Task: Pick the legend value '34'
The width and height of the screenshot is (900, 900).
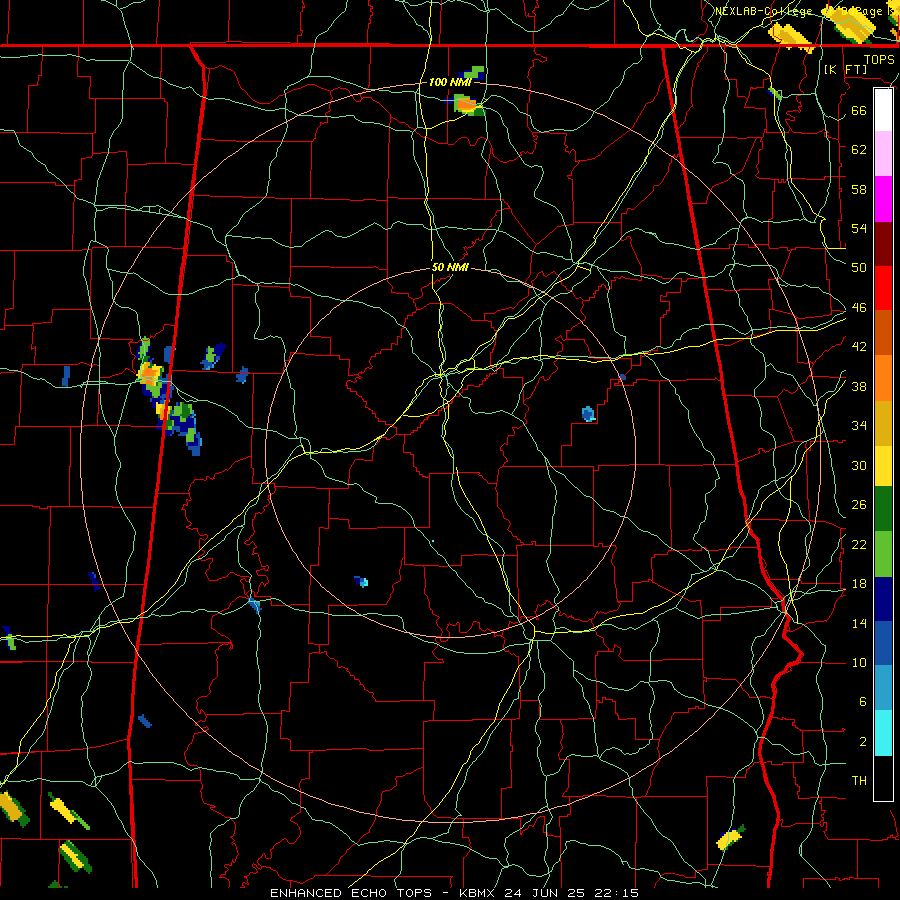Action: tap(859, 425)
